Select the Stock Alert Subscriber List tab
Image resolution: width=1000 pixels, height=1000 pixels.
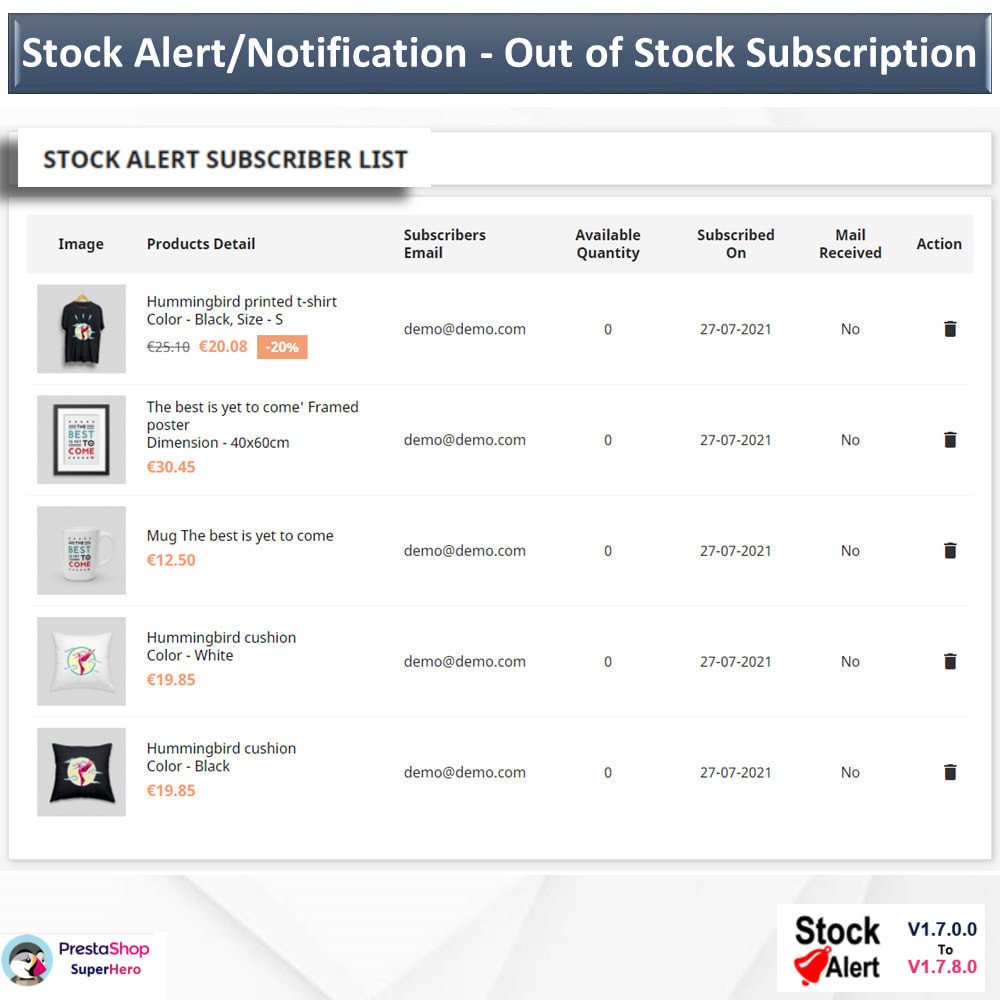coord(224,159)
